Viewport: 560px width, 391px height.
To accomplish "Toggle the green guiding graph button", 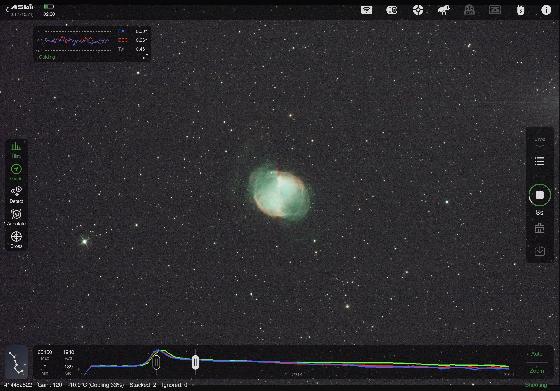I will point(16,172).
